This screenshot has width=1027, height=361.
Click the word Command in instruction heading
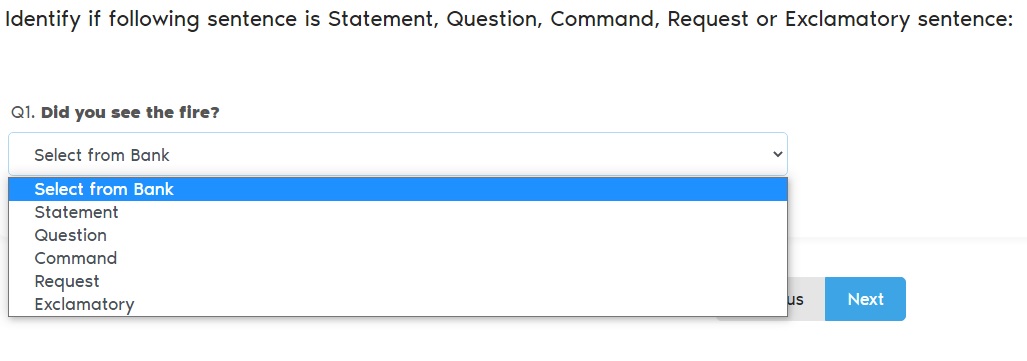pyautogui.click(x=603, y=19)
